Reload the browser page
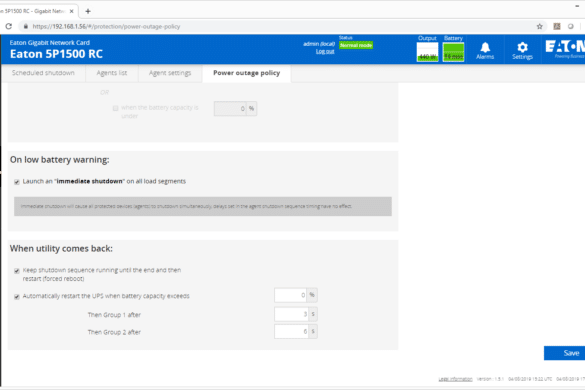This screenshot has height=390, width=585. [9, 26]
